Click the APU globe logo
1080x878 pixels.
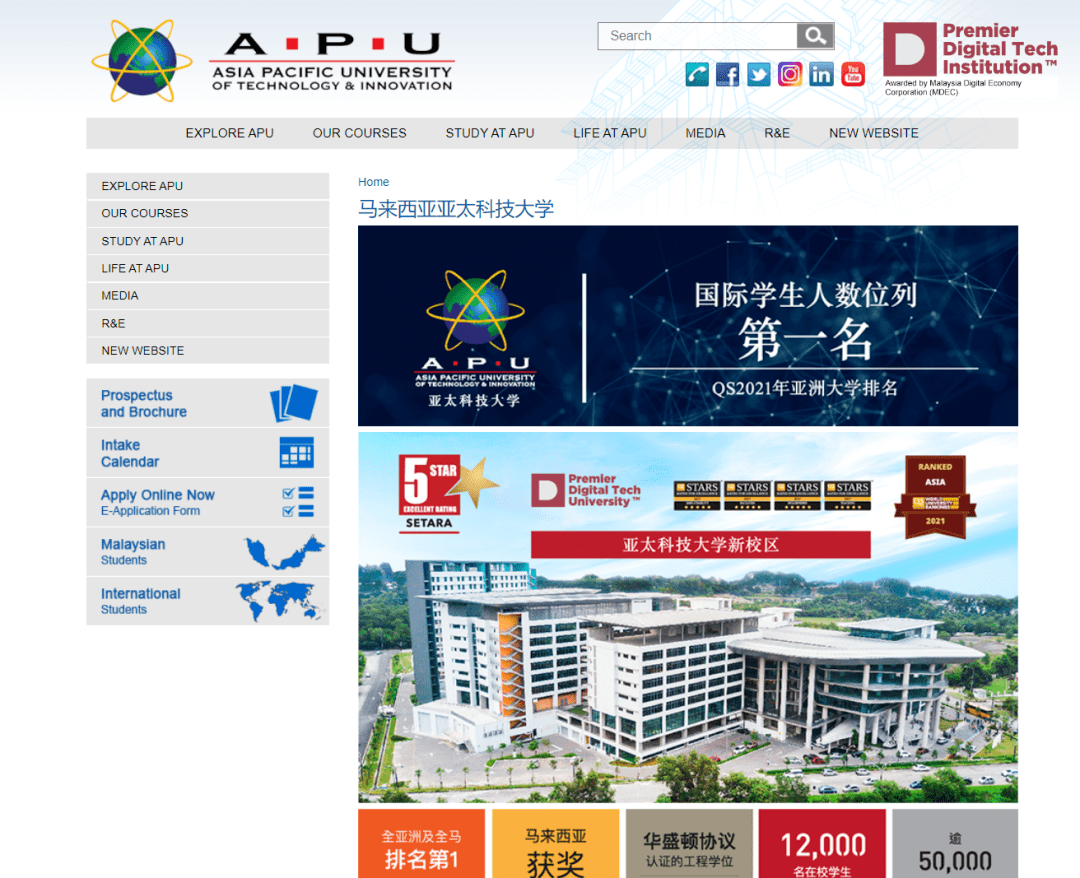(x=142, y=61)
